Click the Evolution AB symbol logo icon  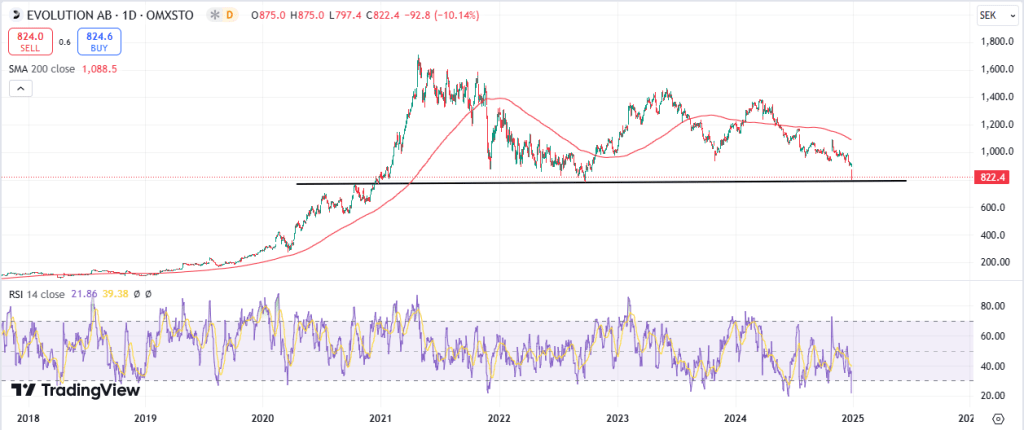click(x=10, y=15)
